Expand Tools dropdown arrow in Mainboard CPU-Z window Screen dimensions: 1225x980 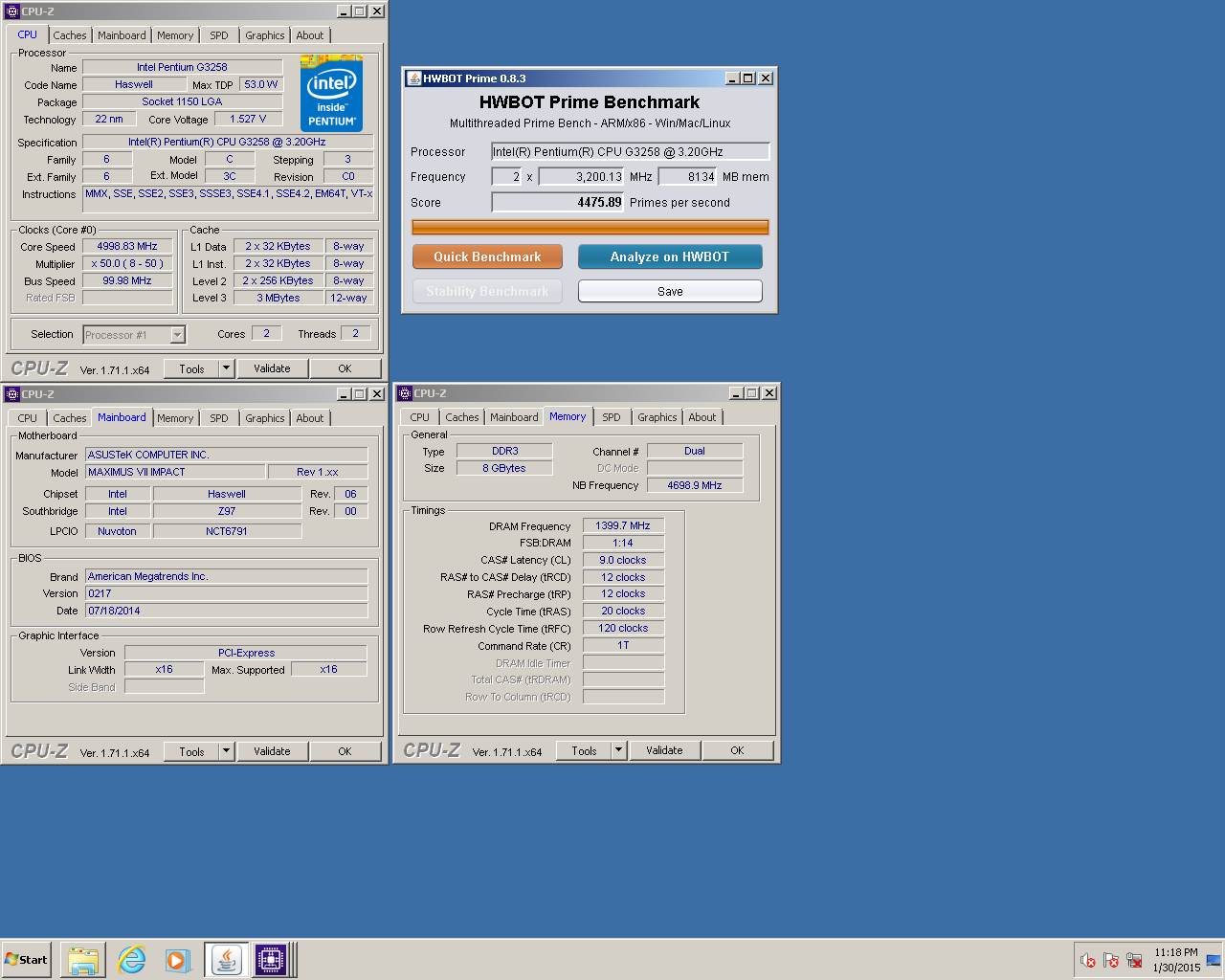[x=227, y=751]
